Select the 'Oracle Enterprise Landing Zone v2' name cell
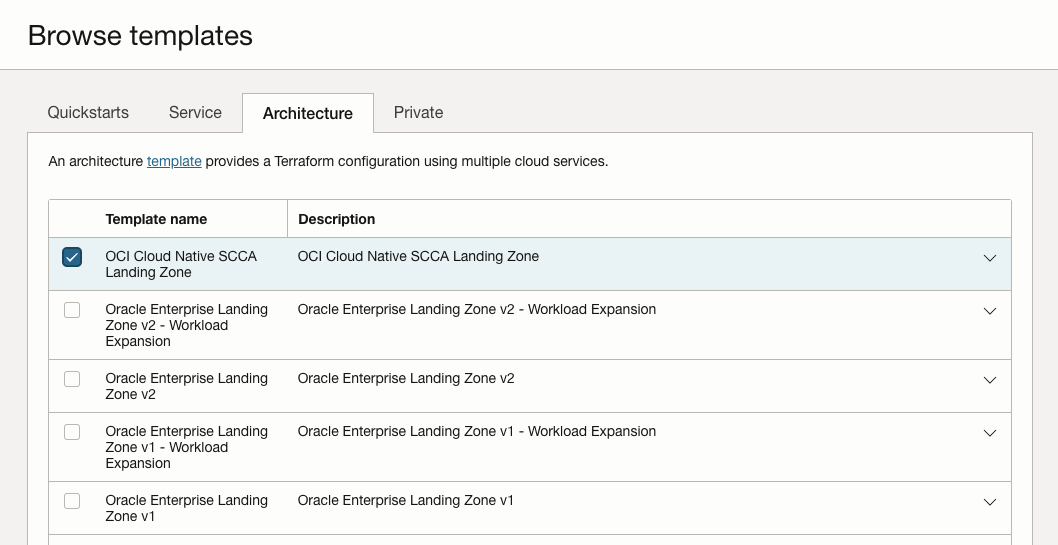The width and height of the screenshot is (1058, 545). tap(186, 386)
